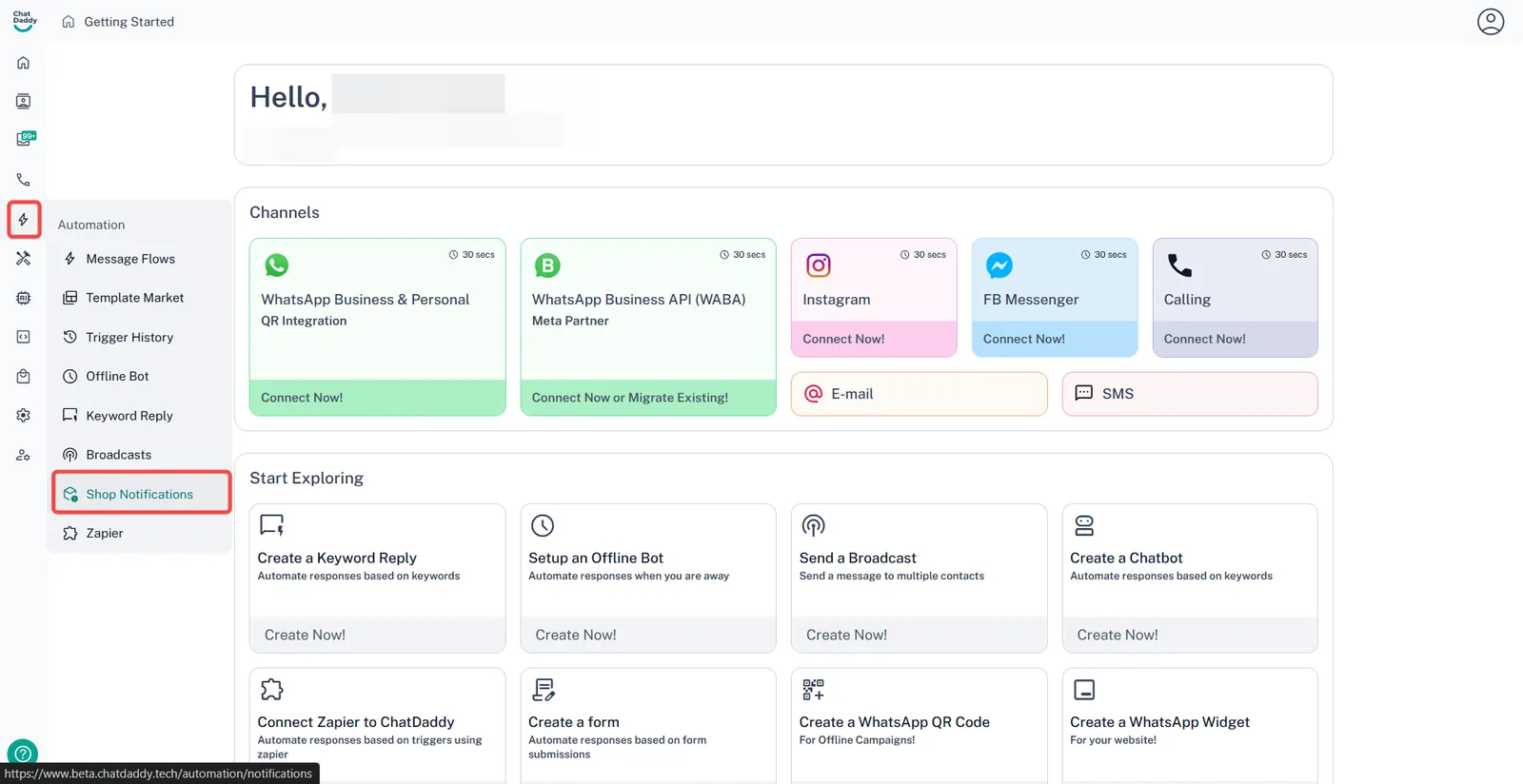Open the contacts sidebar icon
The height and width of the screenshot is (784, 1523).
[24, 102]
